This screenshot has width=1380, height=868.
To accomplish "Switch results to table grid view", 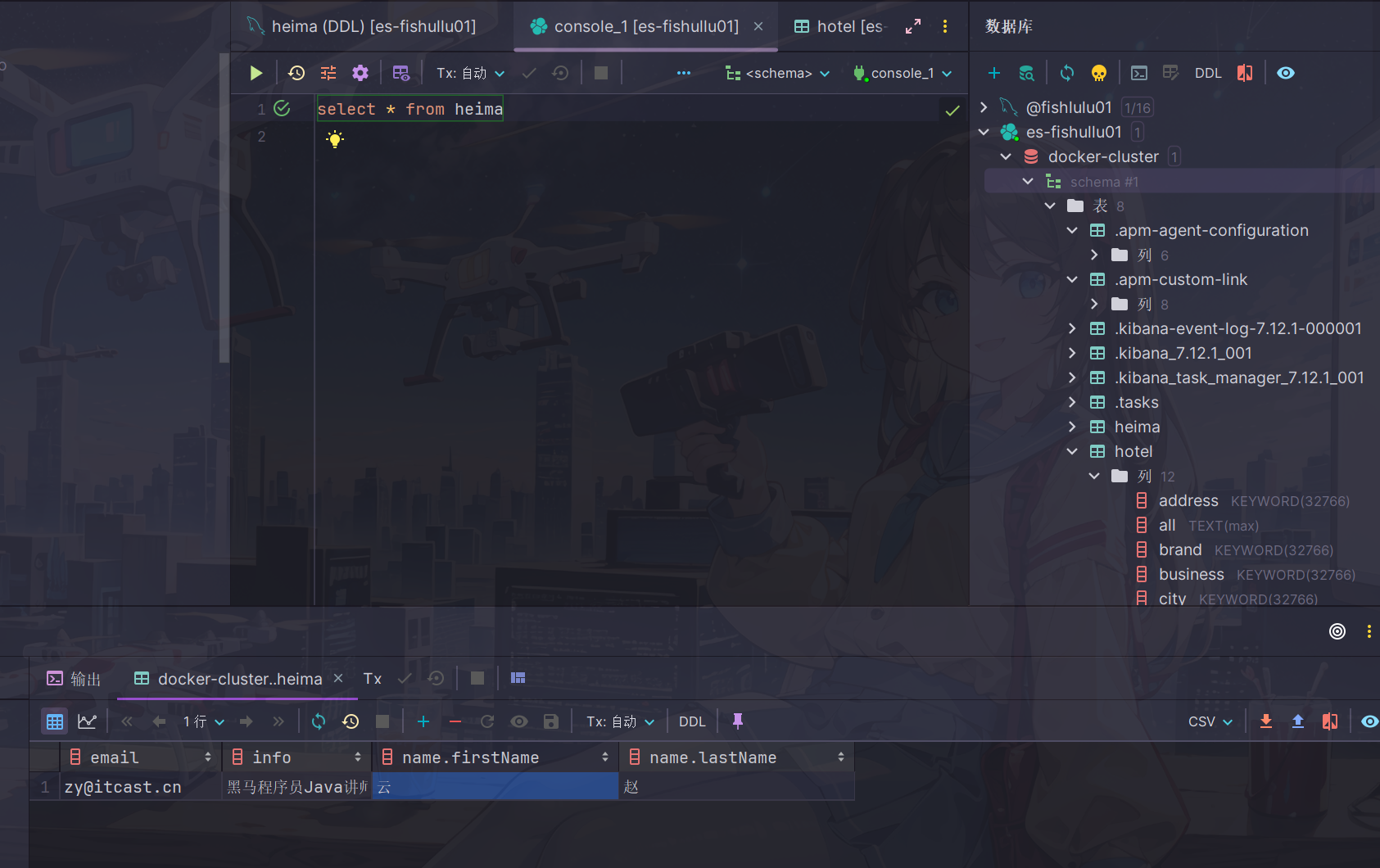I will [55, 721].
